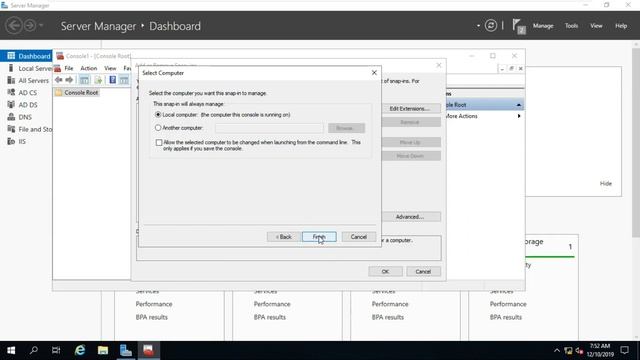Image resolution: width=640 pixels, height=360 pixels.
Task: Select the Local computer radio button
Action: (158, 115)
